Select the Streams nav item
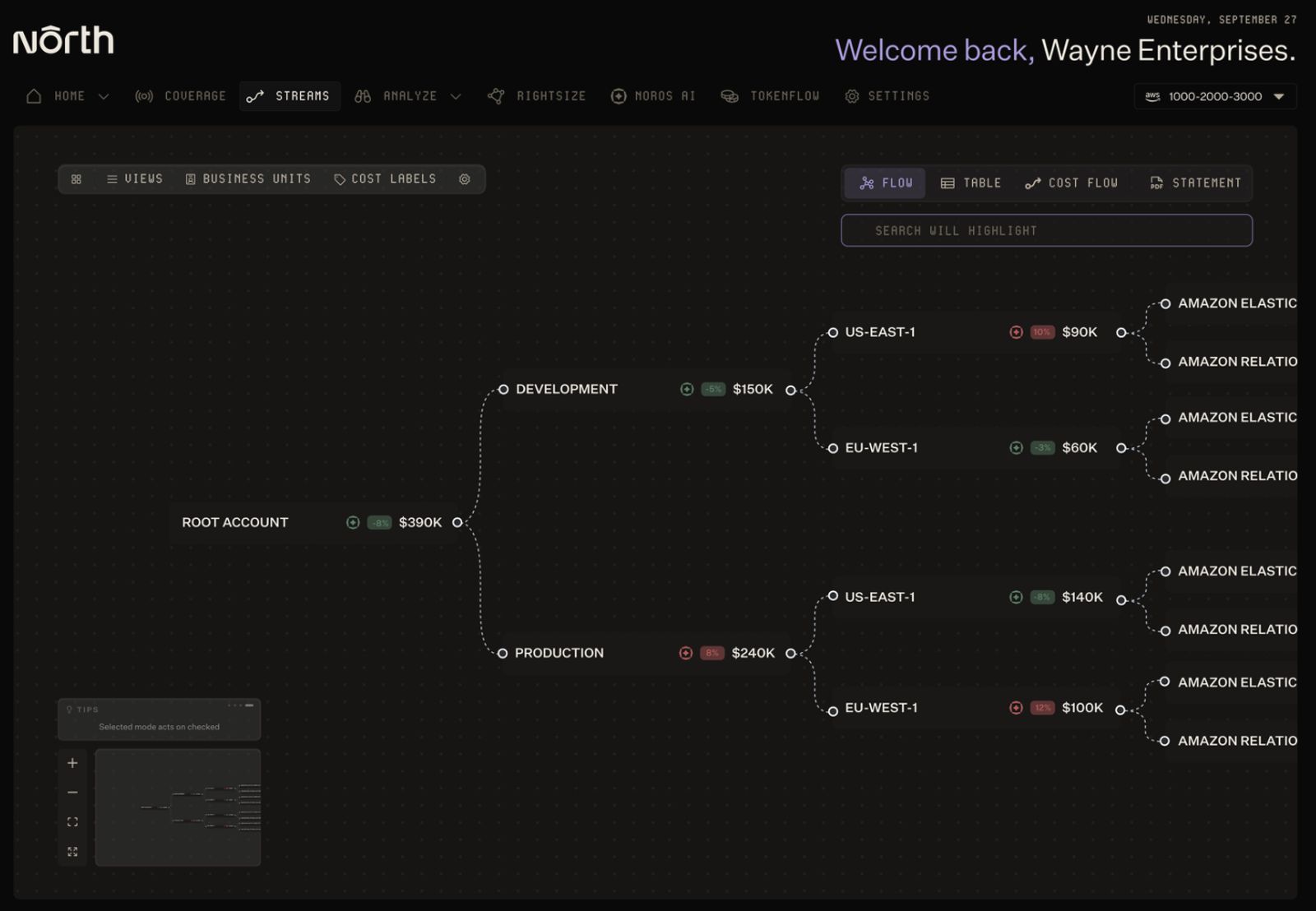 (x=289, y=96)
